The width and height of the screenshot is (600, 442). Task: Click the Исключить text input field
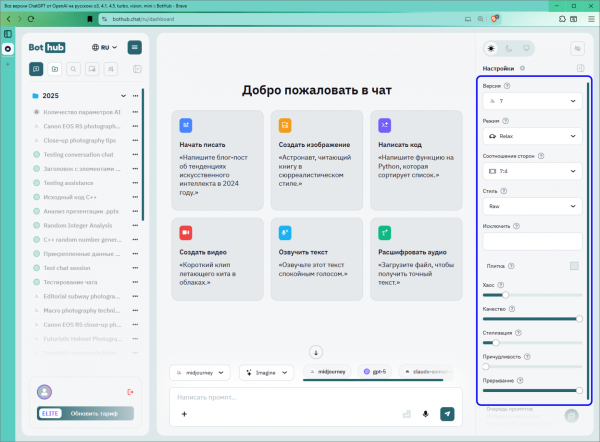[532, 241]
